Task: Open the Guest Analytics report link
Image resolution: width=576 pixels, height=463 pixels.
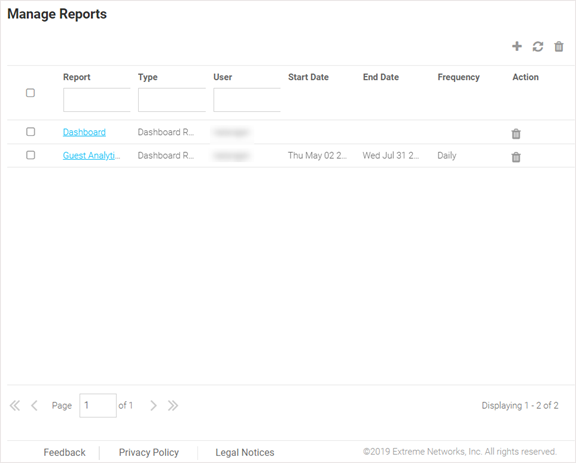Action: 91,156
